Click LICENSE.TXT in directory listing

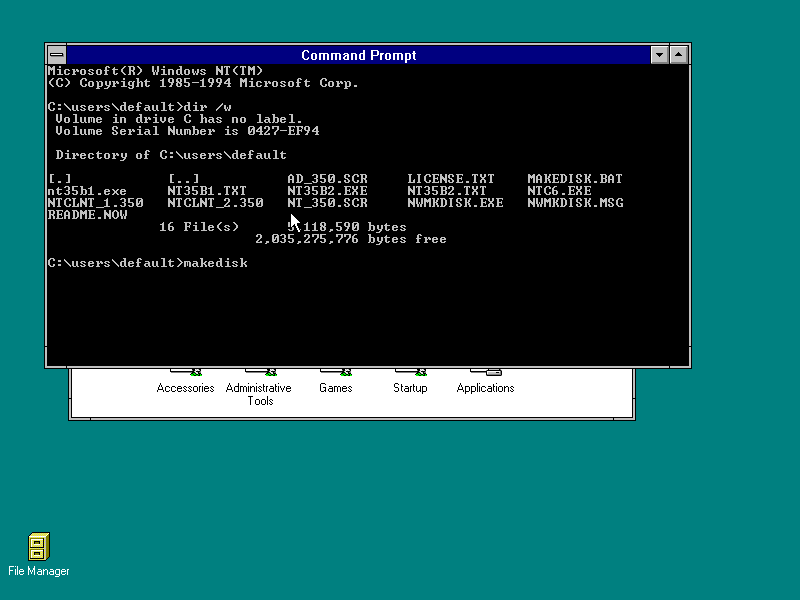[x=451, y=179]
